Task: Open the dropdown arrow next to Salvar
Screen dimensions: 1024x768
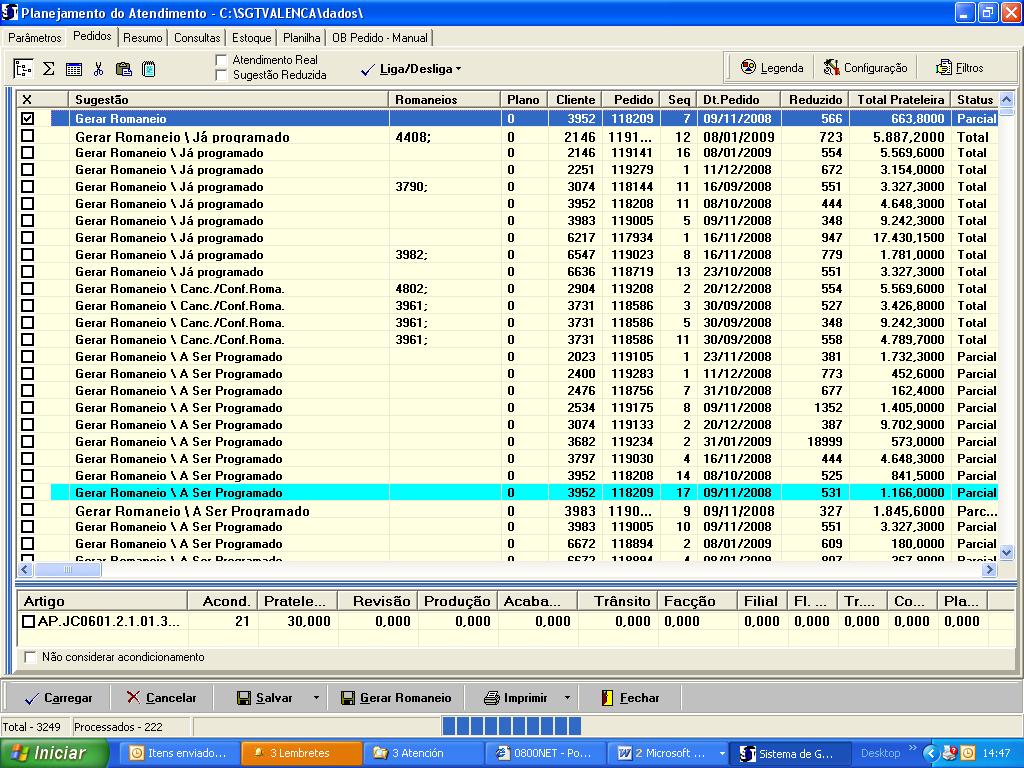Action: [x=316, y=698]
